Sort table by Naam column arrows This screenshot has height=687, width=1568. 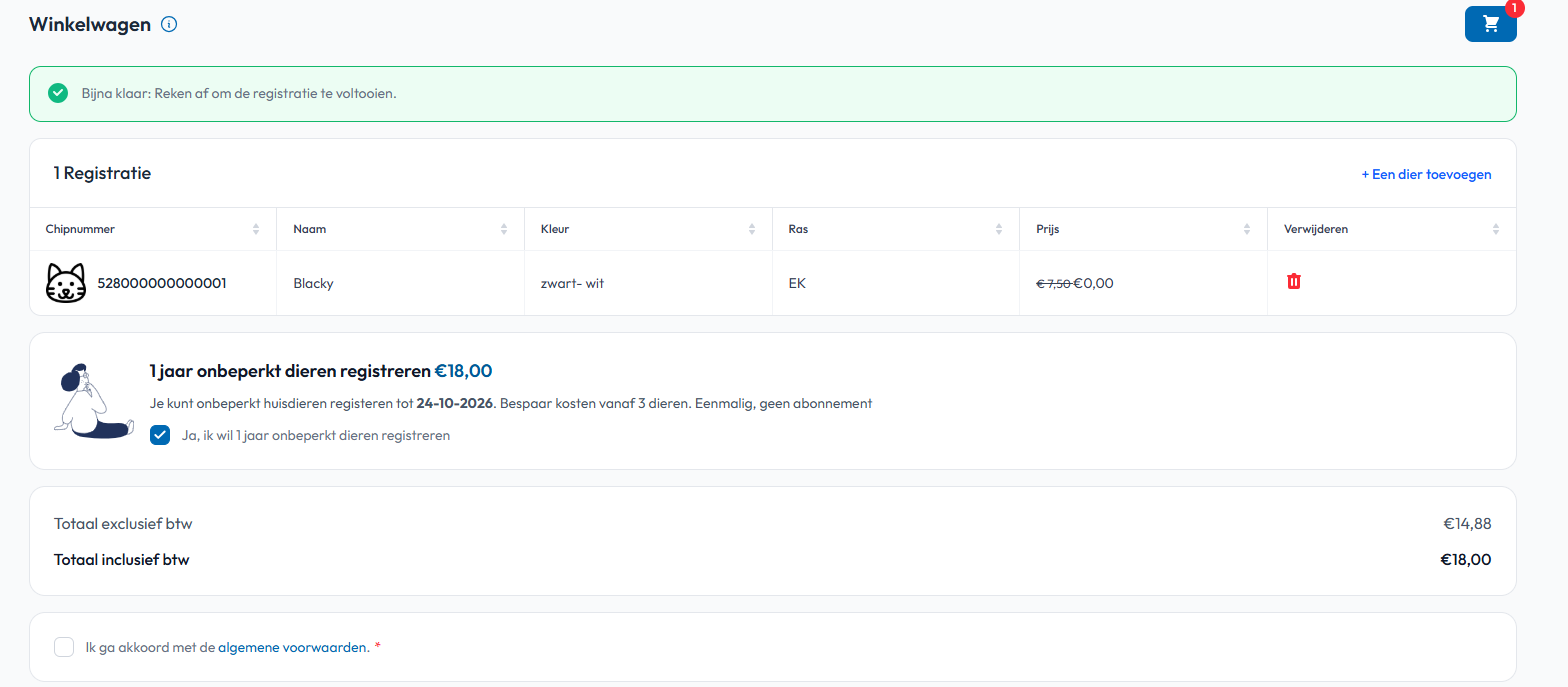(503, 229)
